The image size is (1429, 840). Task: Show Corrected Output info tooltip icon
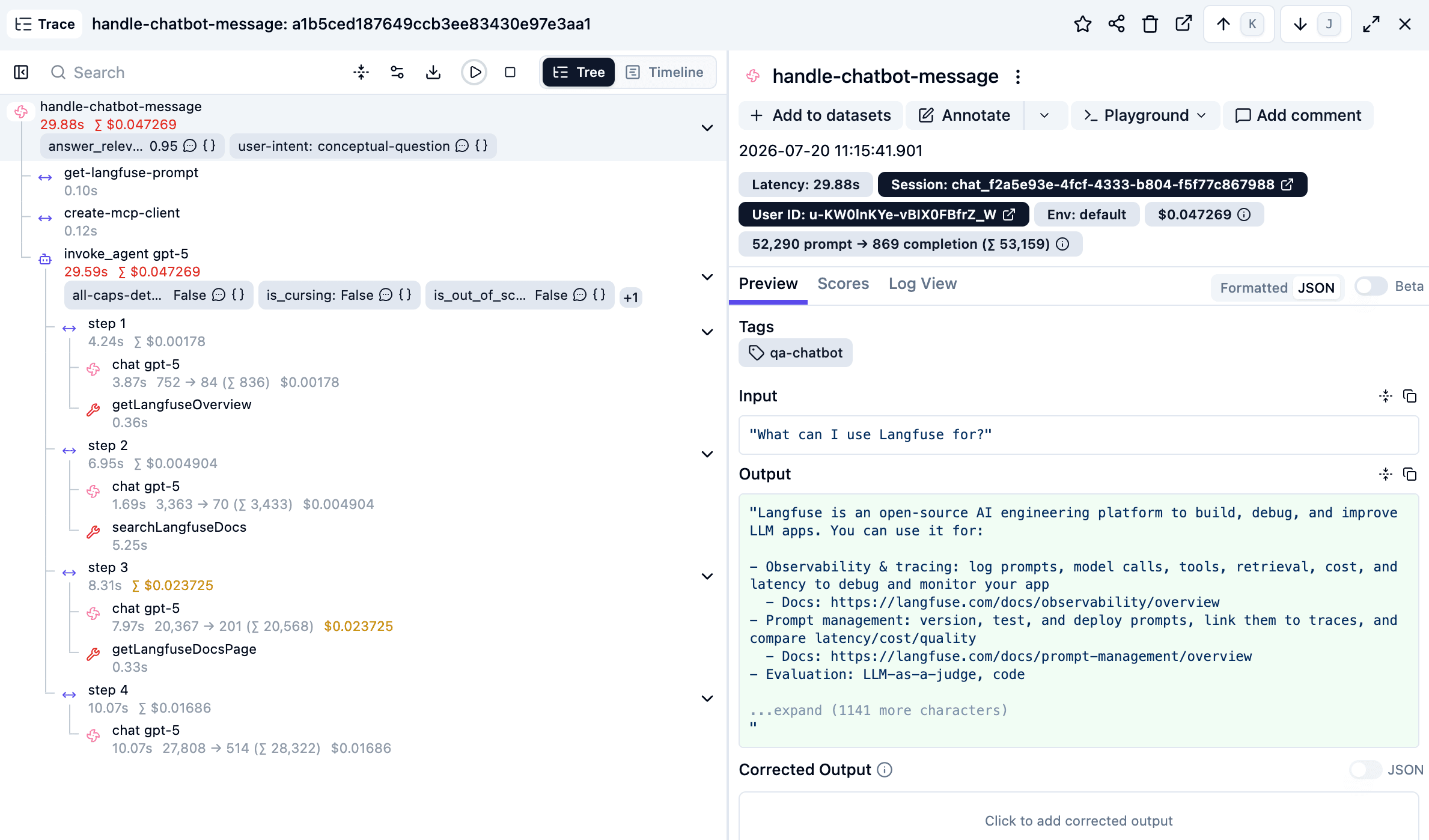pos(885,770)
